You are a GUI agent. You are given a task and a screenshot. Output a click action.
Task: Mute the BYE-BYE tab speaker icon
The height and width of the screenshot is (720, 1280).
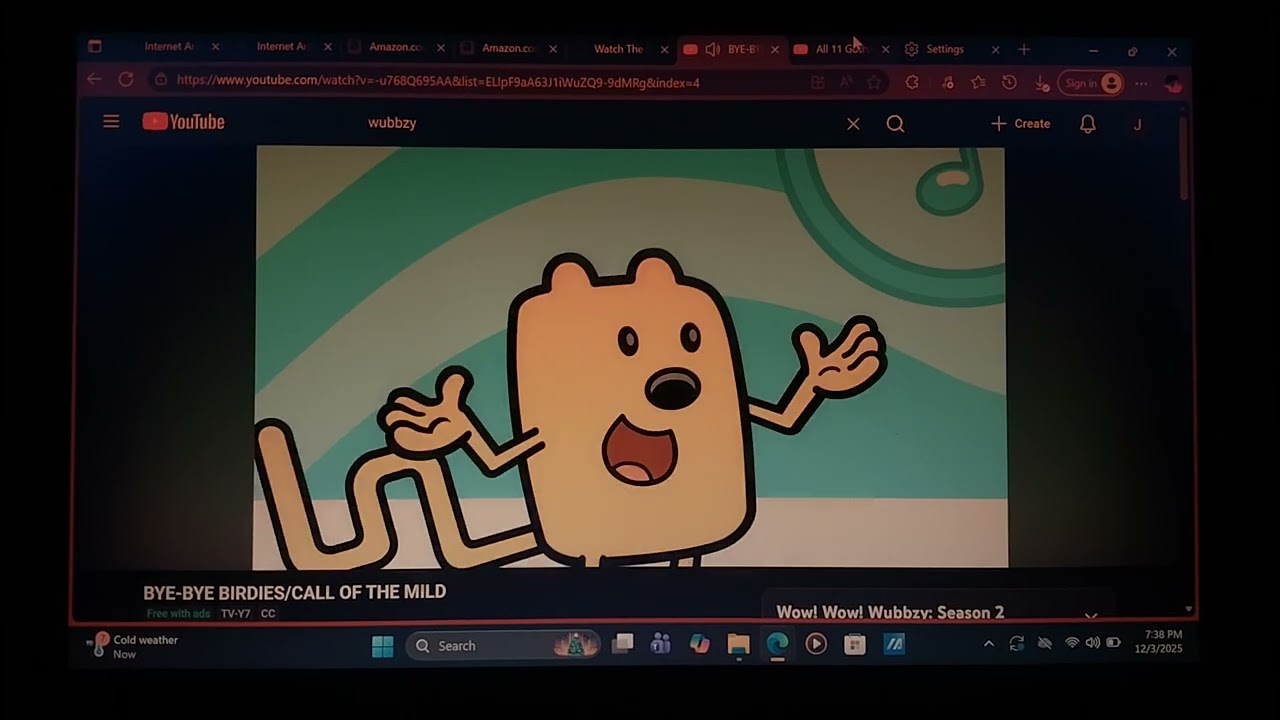pyautogui.click(x=713, y=49)
